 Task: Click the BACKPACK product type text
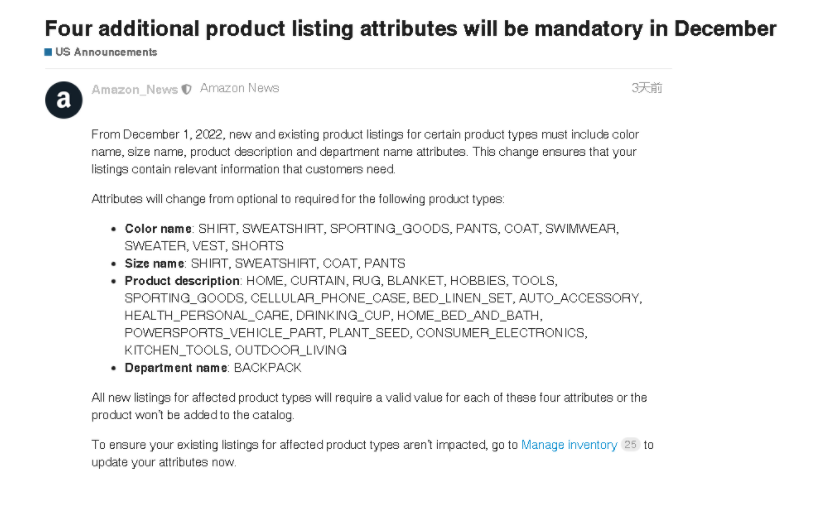267,368
